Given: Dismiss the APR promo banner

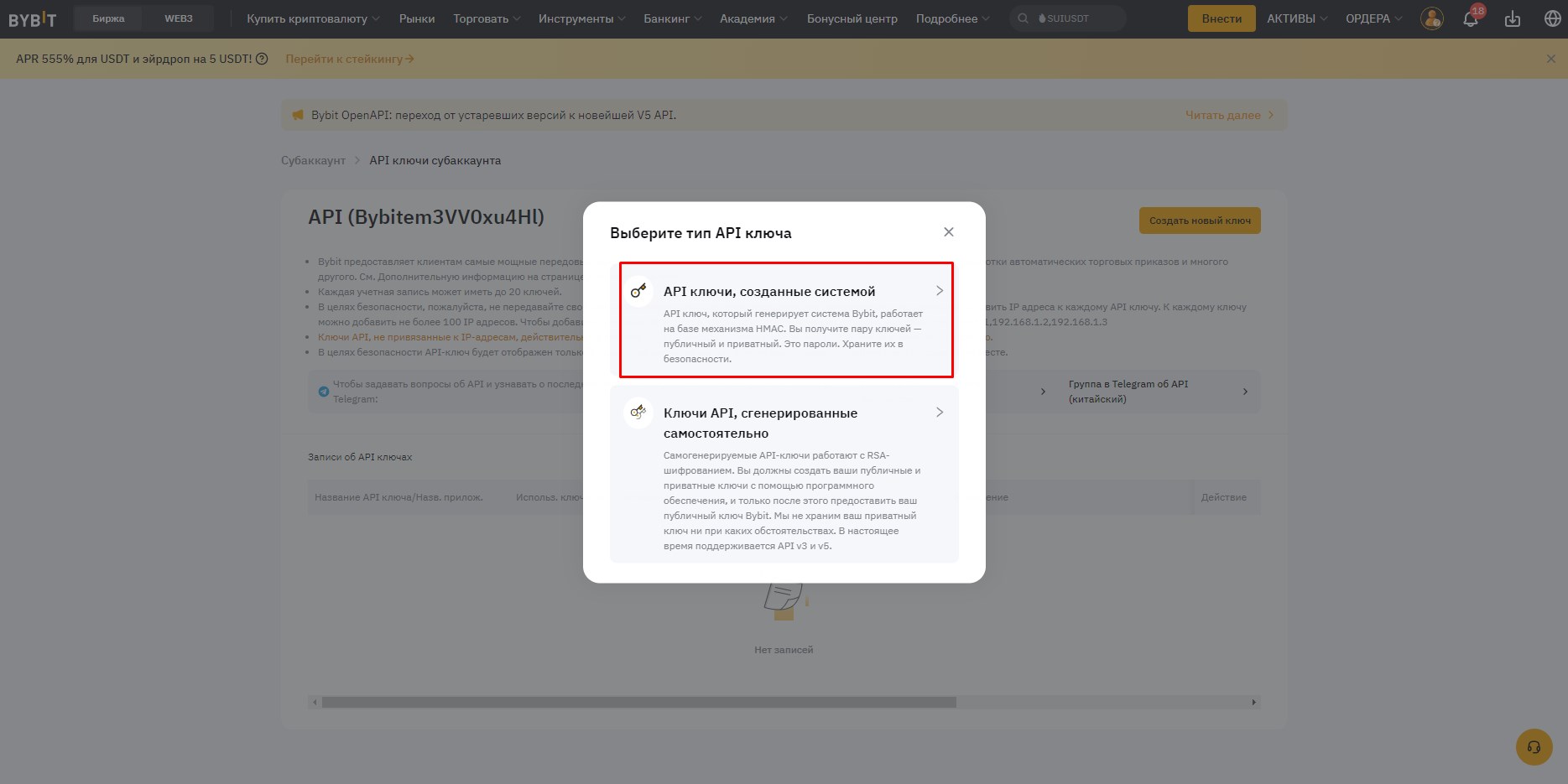Looking at the screenshot, I should [x=1550, y=59].
